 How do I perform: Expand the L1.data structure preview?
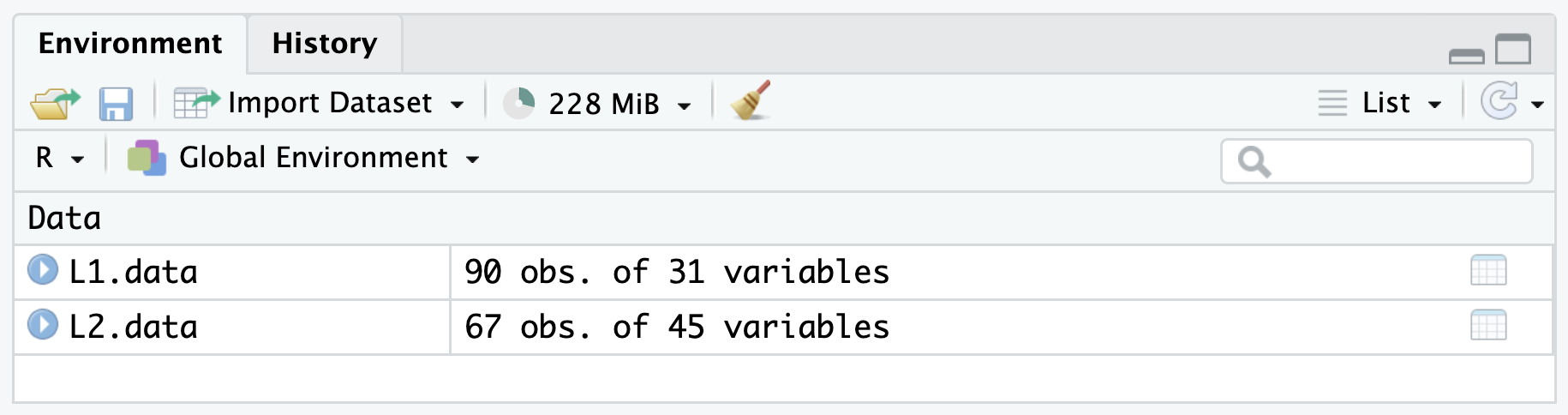coord(42,270)
